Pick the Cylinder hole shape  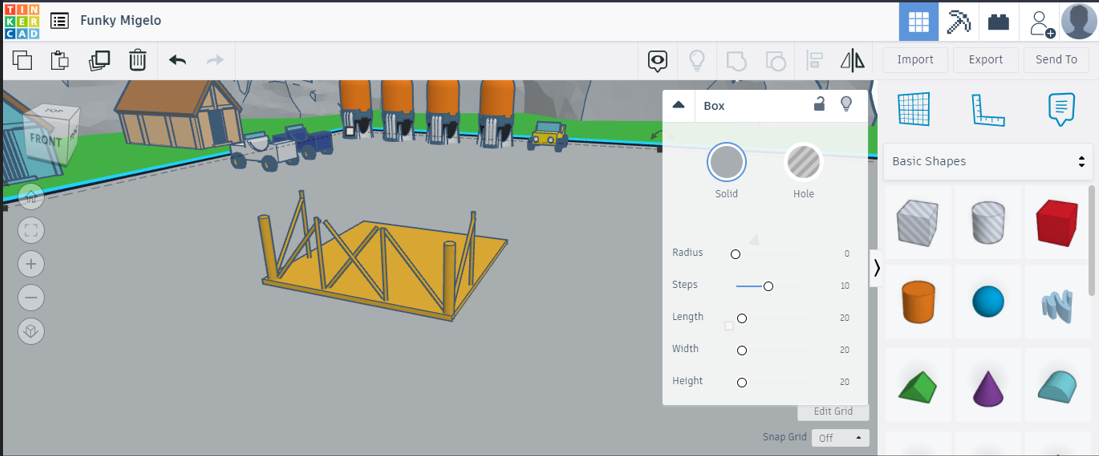click(x=988, y=223)
